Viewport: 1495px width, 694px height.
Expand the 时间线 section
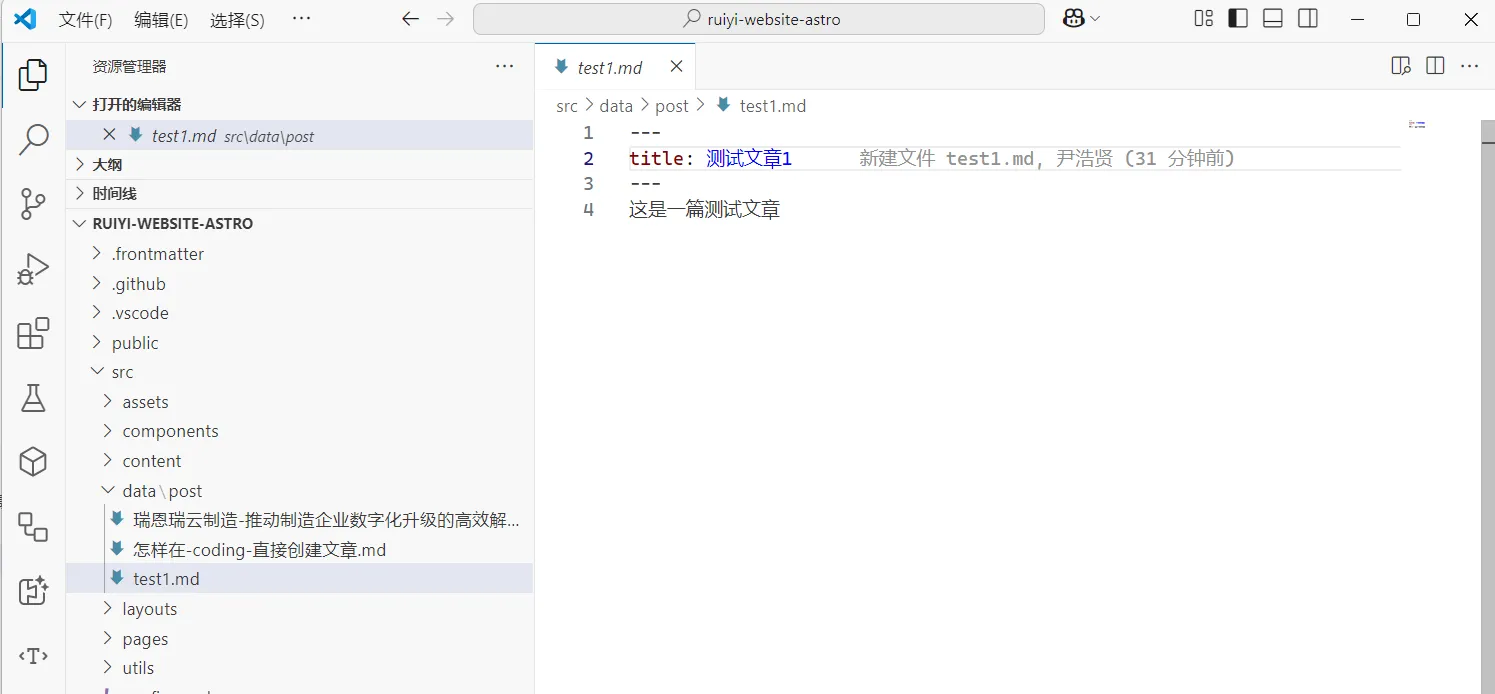300,194
